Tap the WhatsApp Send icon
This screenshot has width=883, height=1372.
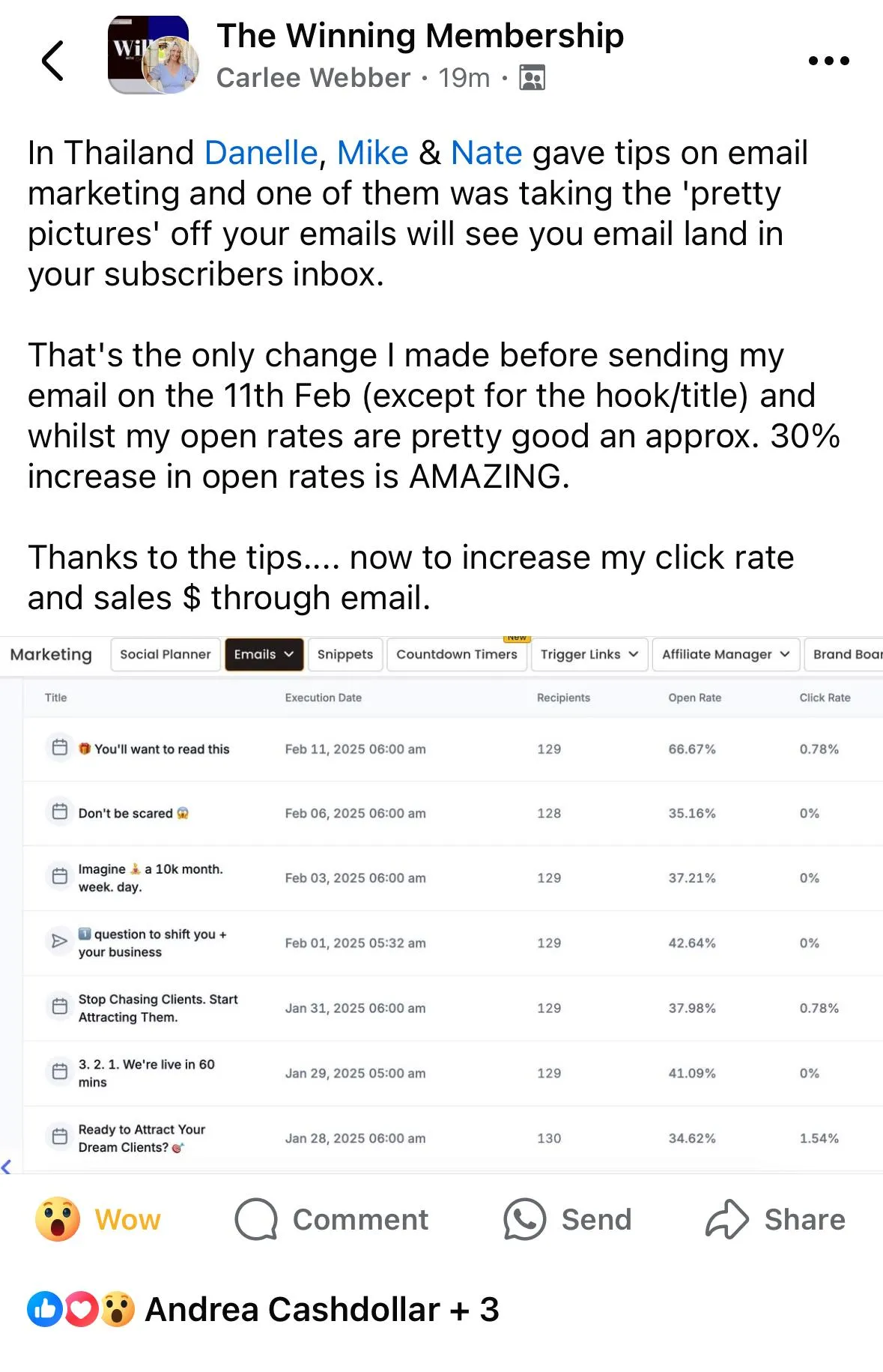click(x=524, y=1219)
